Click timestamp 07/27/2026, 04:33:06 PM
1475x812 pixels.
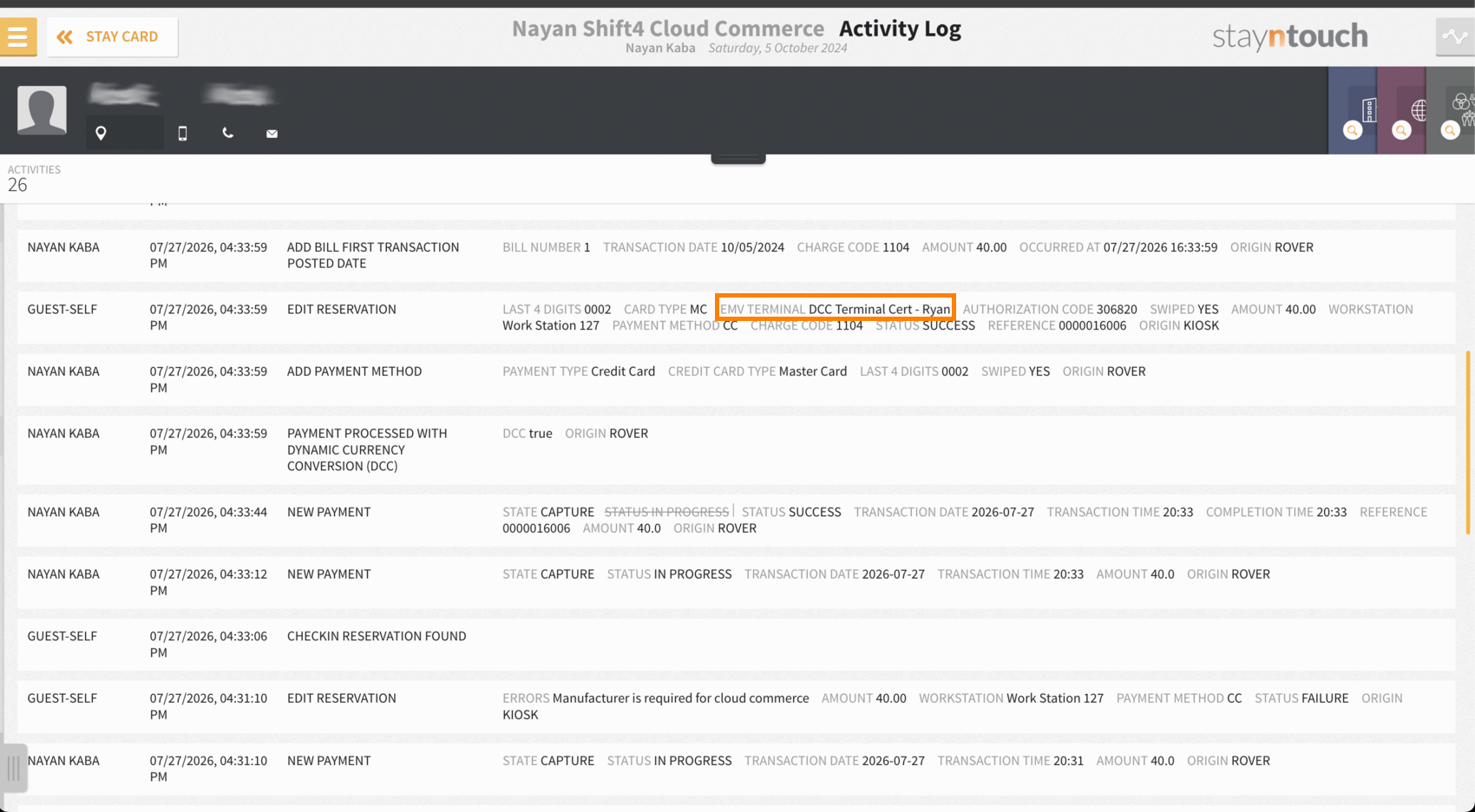[208, 644]
